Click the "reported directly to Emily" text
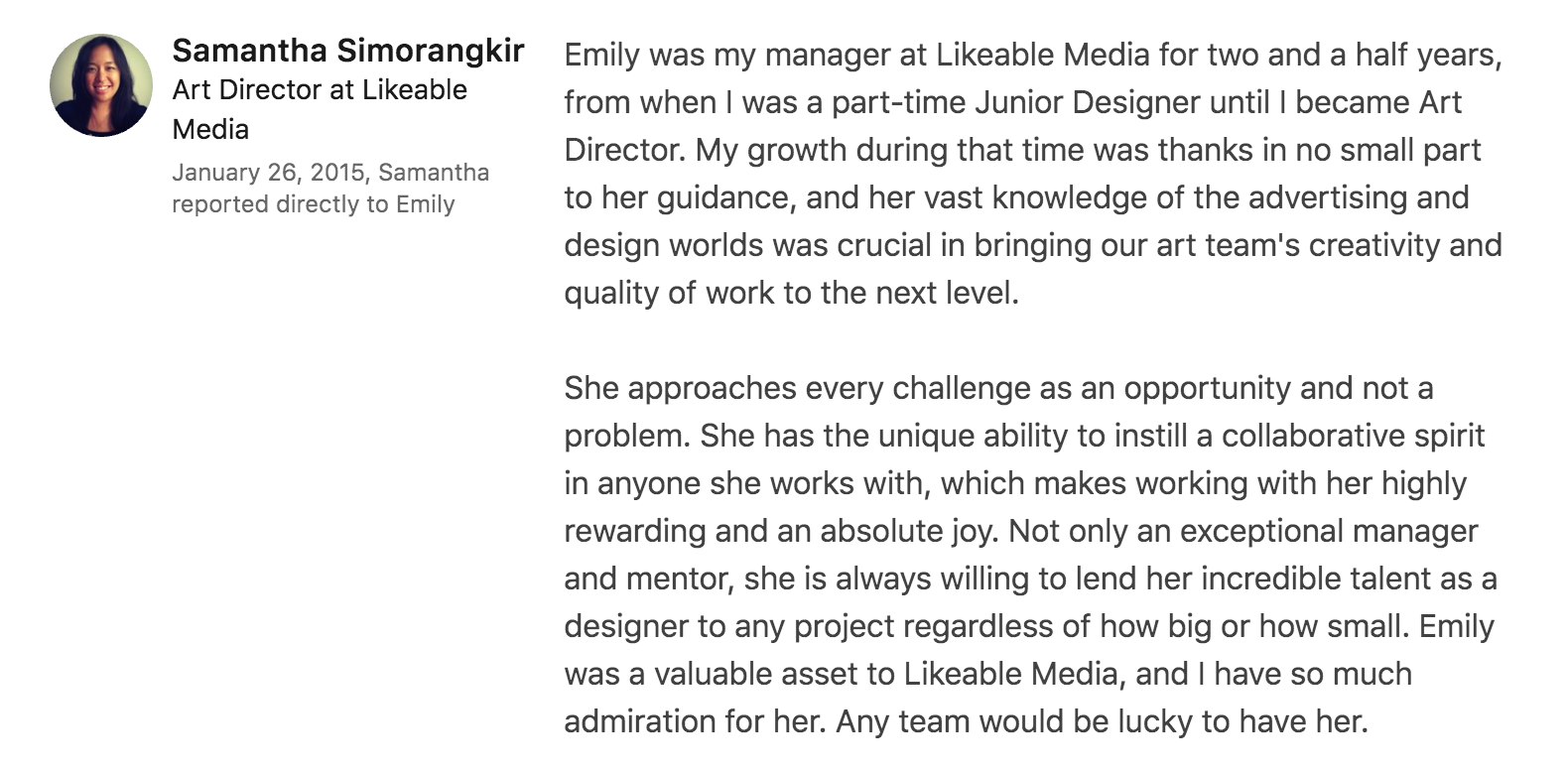 [x=313, y=204]
